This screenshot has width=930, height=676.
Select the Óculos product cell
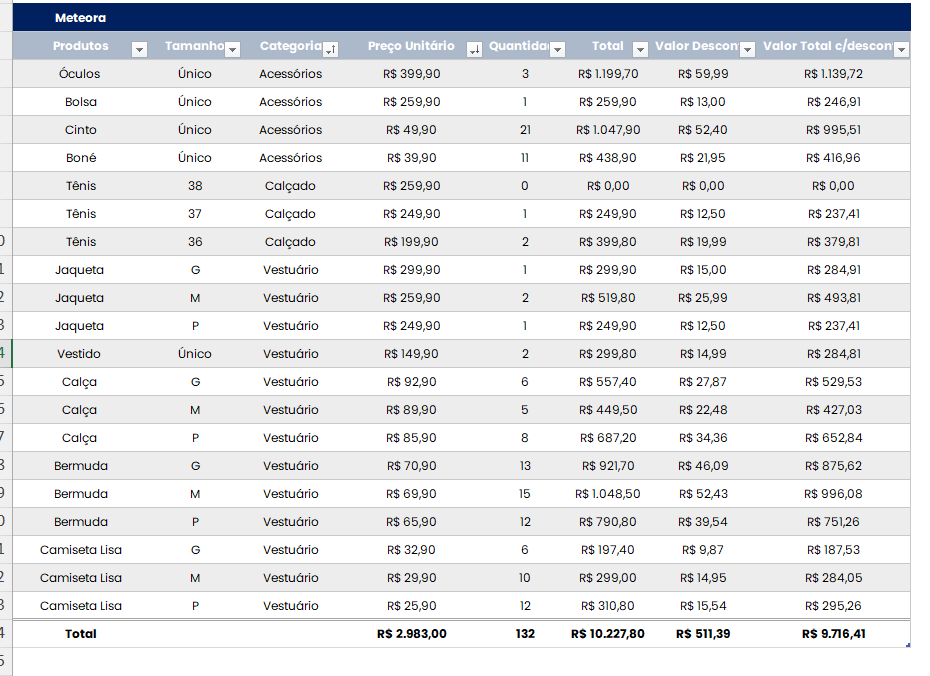click(81, 74)
